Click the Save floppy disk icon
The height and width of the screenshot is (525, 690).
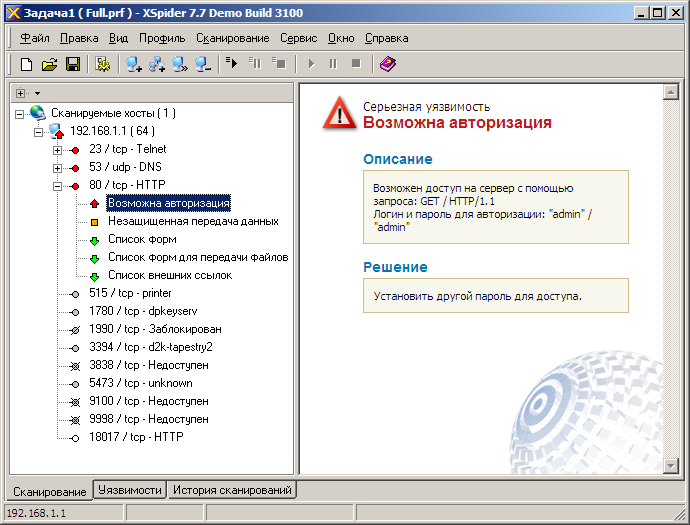point(73,64)
